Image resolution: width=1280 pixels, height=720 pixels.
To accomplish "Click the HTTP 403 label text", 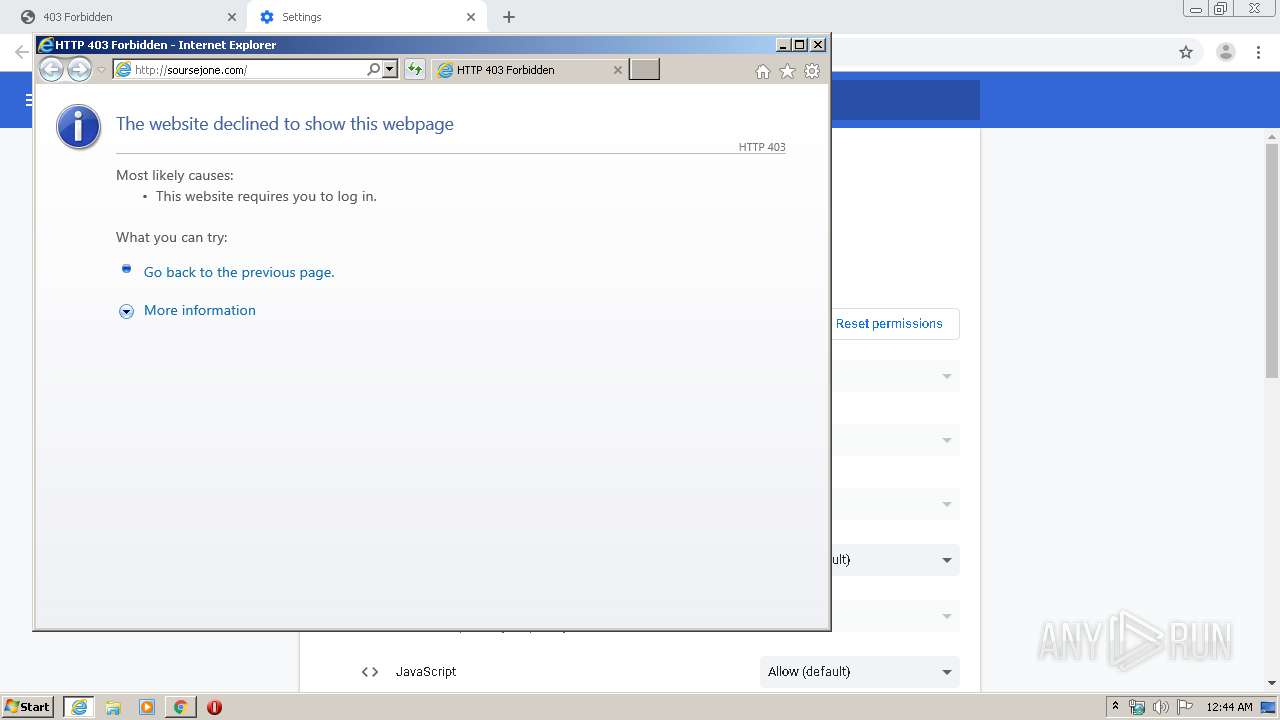I will click(x=762, y=147).
